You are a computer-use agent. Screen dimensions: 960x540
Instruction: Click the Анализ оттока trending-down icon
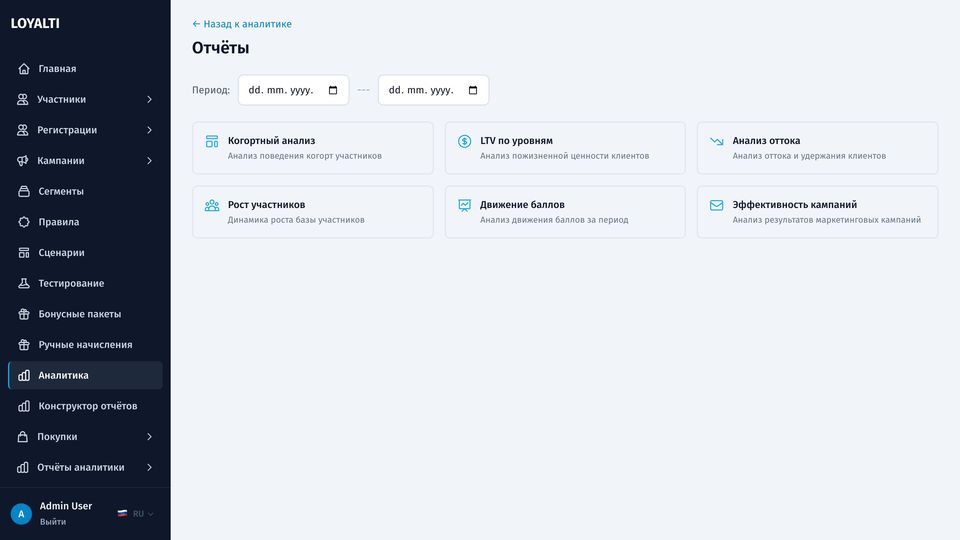[x=717, y=141]
